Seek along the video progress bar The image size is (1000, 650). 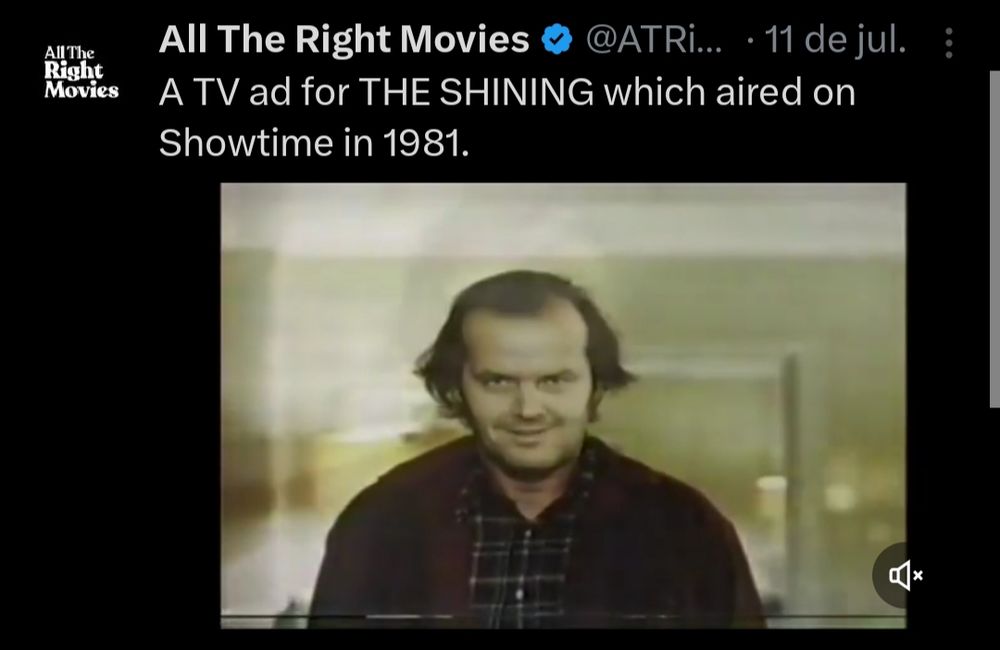[563, 617]
